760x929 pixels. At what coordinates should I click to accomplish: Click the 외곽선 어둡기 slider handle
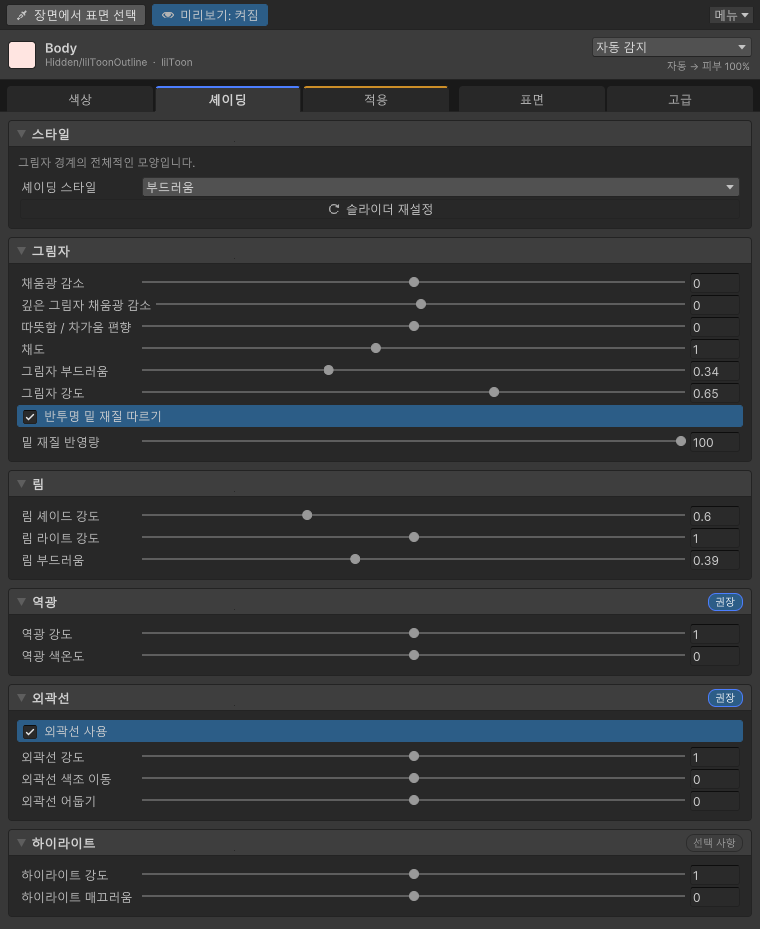click(x=414, y=800)
